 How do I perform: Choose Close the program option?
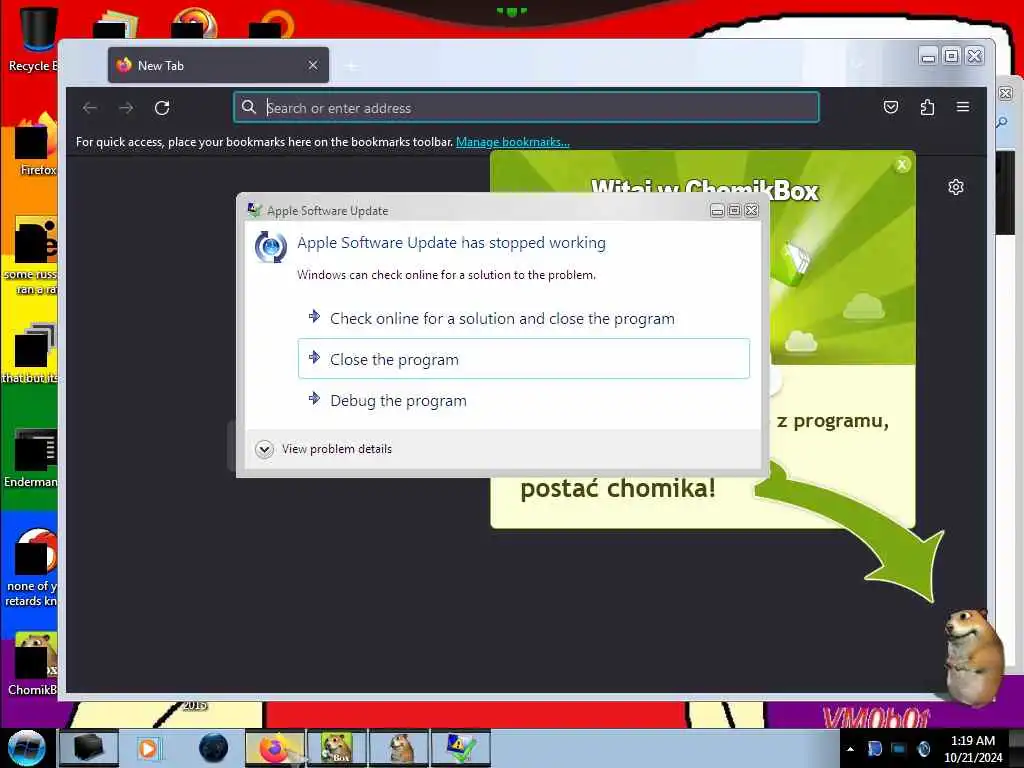coord(524,359)
